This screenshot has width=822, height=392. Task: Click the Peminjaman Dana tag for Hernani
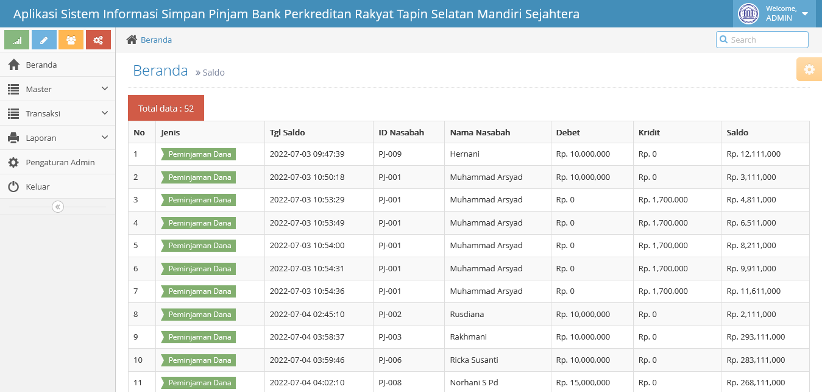(199, 154)
